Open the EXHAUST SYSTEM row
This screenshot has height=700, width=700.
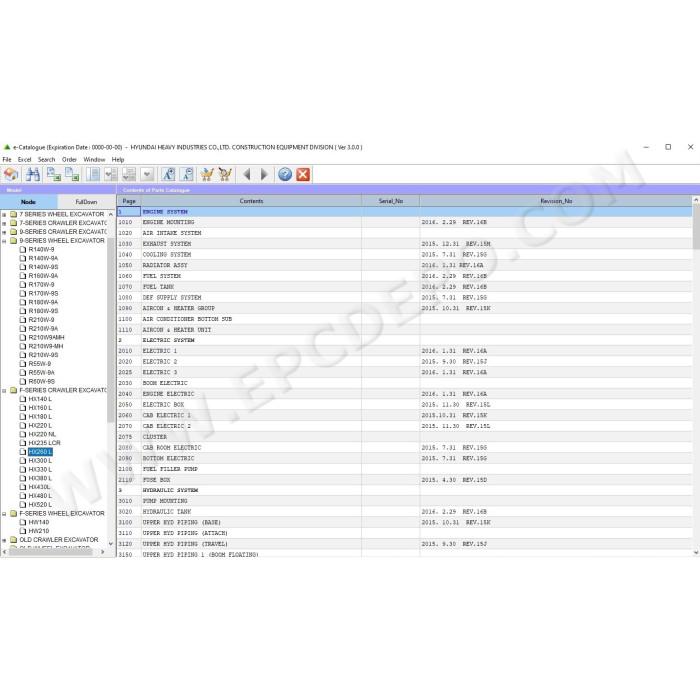[x=404, y=244]
